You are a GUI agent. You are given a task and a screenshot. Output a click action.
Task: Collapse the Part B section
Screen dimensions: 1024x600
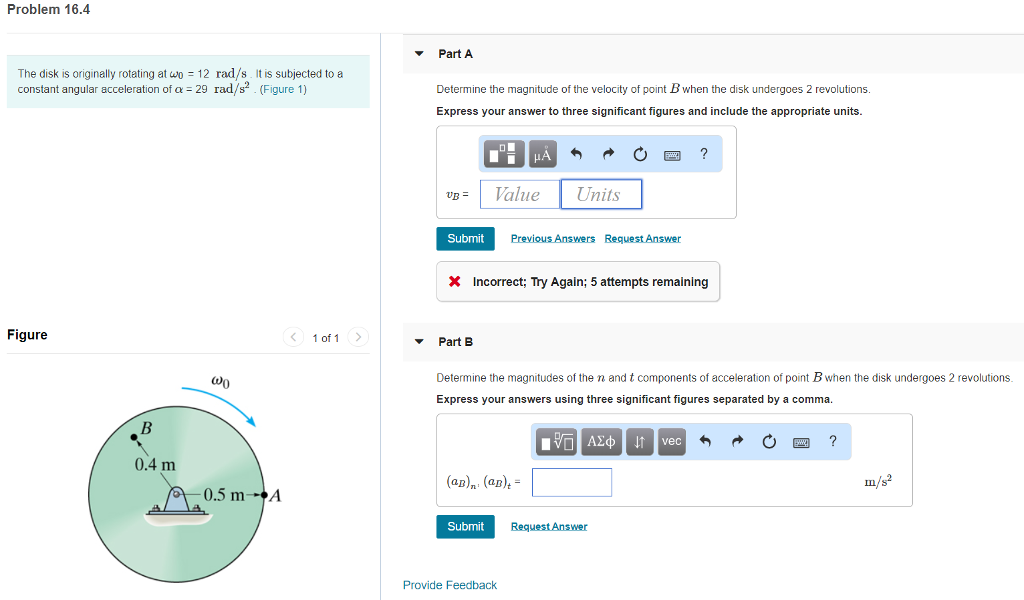[418, 341]
